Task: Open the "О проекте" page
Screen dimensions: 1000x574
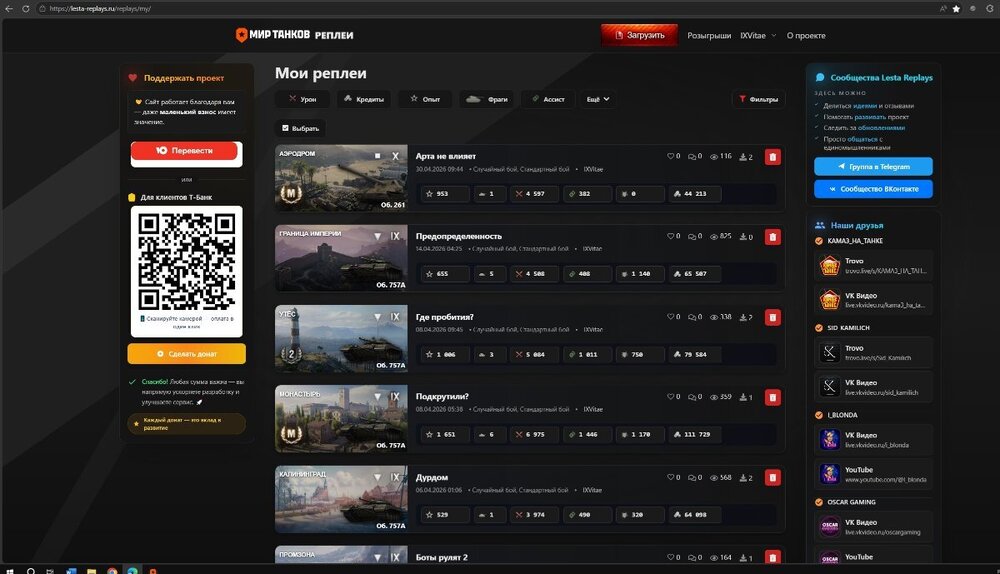Action: (806, 36)
